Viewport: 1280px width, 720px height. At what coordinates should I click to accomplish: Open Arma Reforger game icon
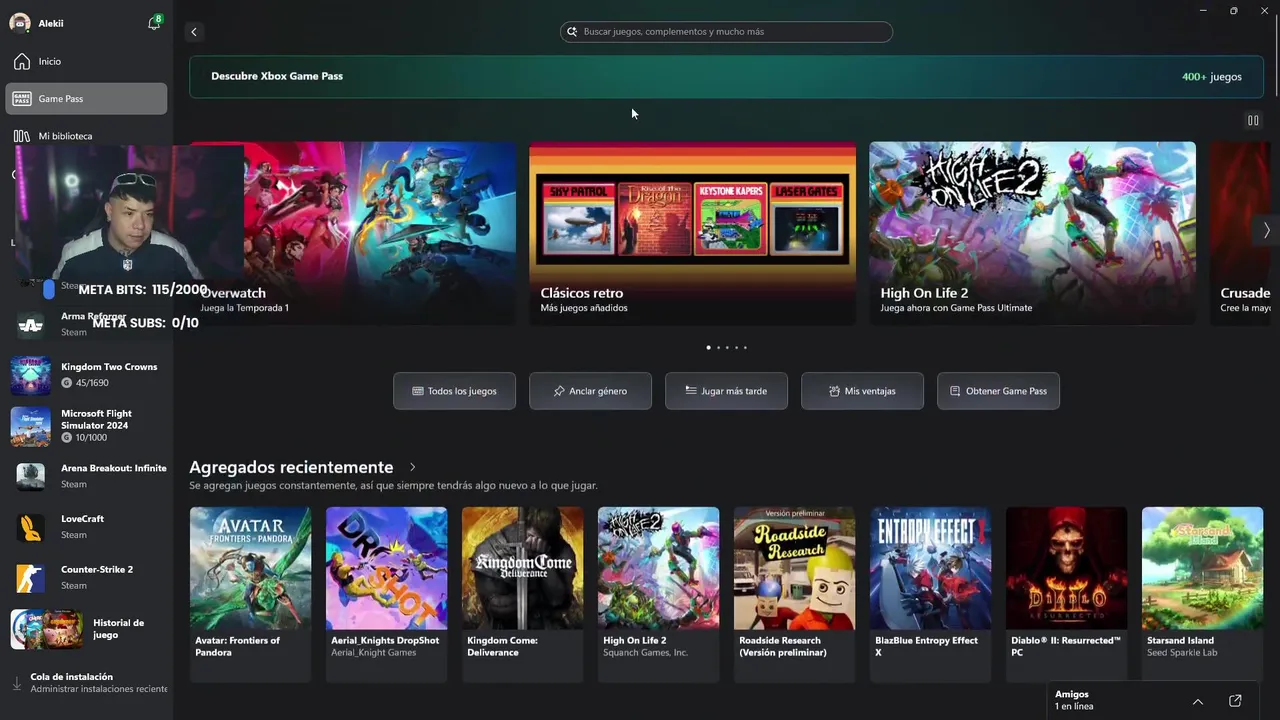click(30, 325)
